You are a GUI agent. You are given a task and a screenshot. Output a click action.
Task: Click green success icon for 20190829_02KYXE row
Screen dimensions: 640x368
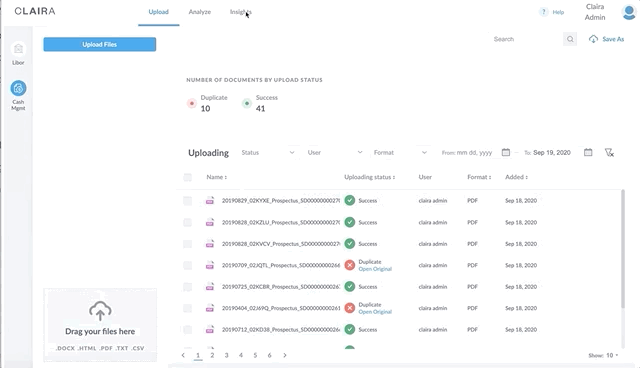coord(350,200)
